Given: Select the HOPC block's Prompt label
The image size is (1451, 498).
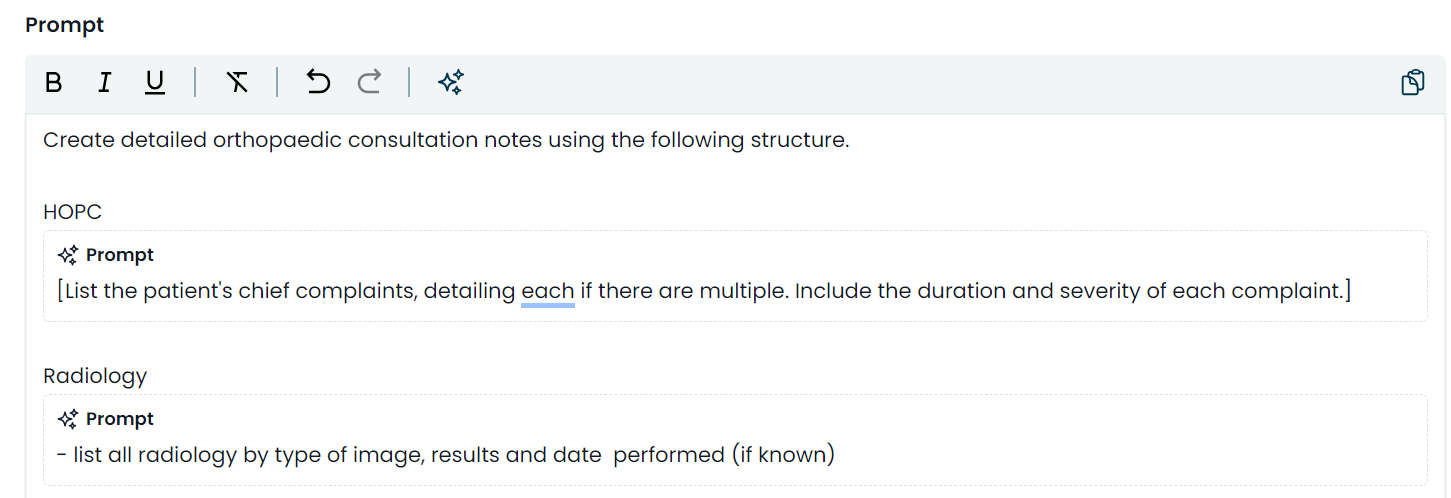Looking at the screenshot, I should click(120, 255).
